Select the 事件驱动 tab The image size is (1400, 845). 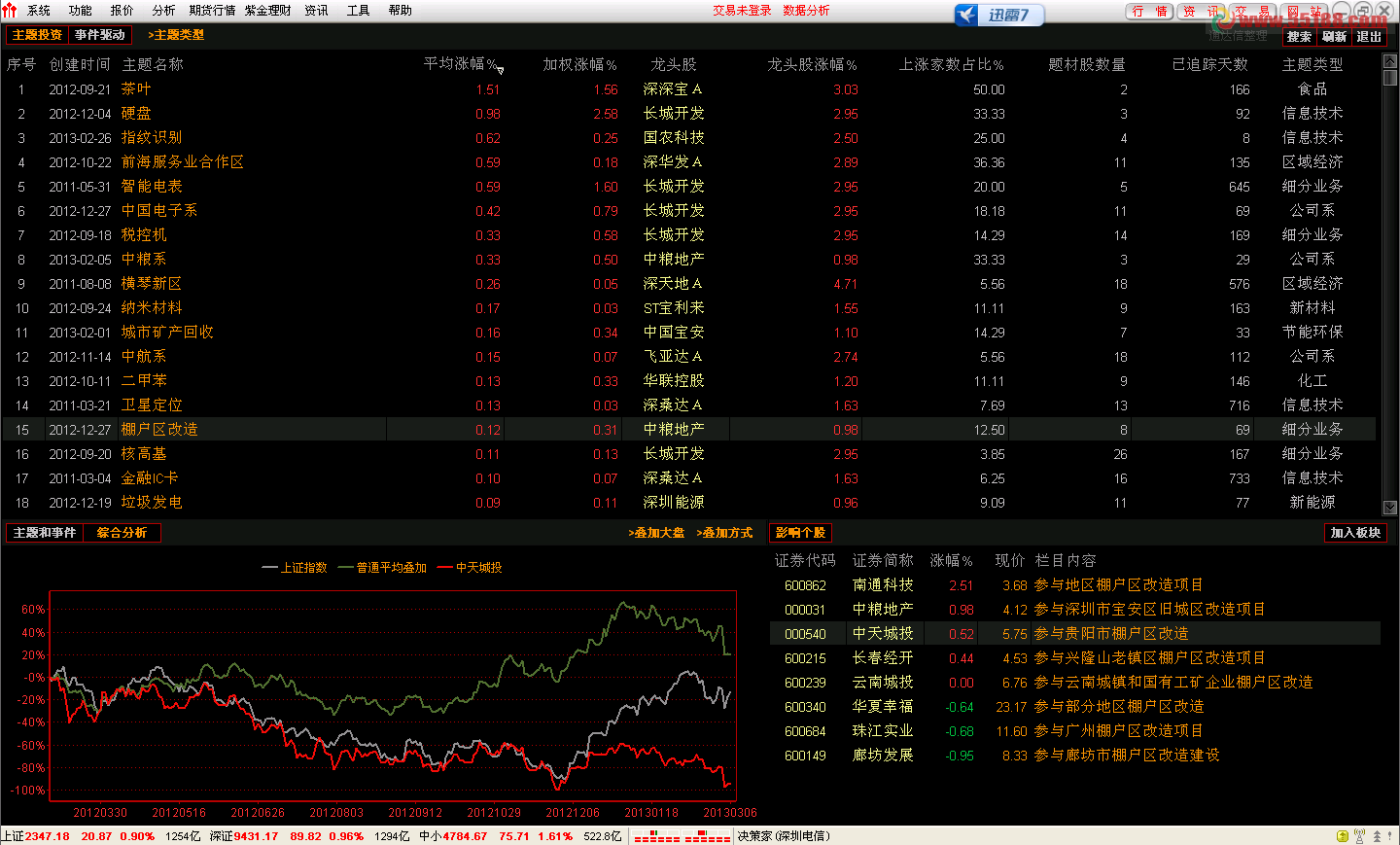tap(100, 35)
